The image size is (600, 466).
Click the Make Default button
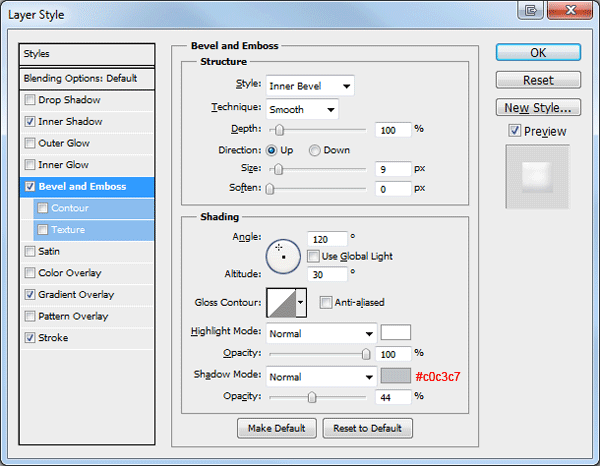277,428
